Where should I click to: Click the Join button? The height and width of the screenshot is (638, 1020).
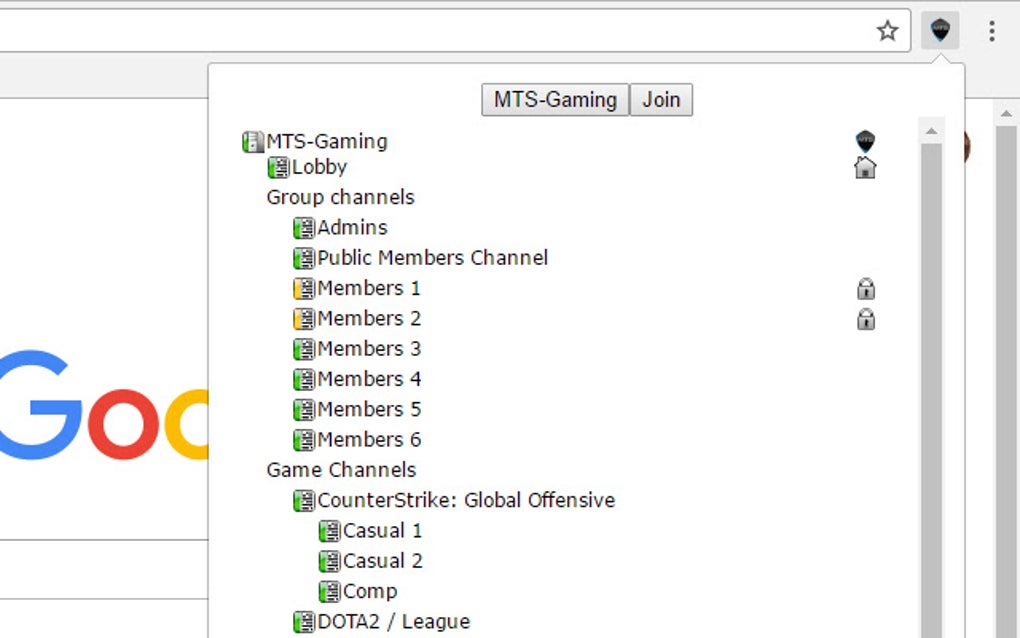click(661, 99)
